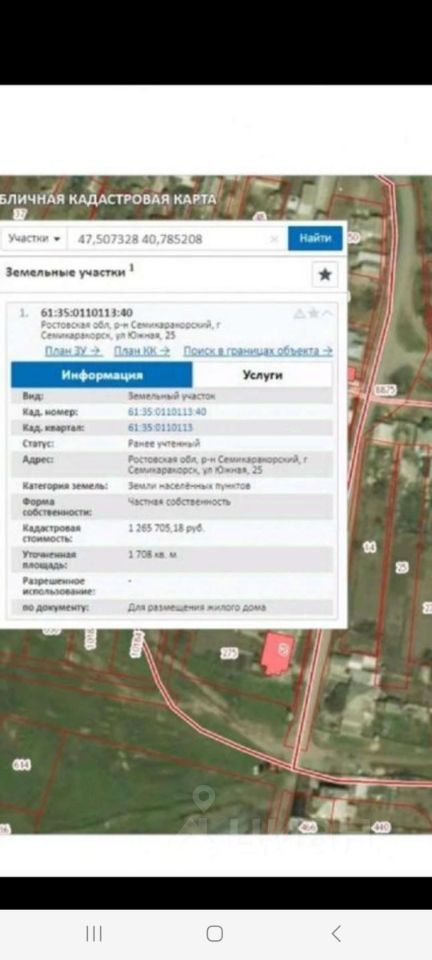This screenshot has height=960, width=432.
Task: Clear the search field with the X icon
Action: [275, 239]
